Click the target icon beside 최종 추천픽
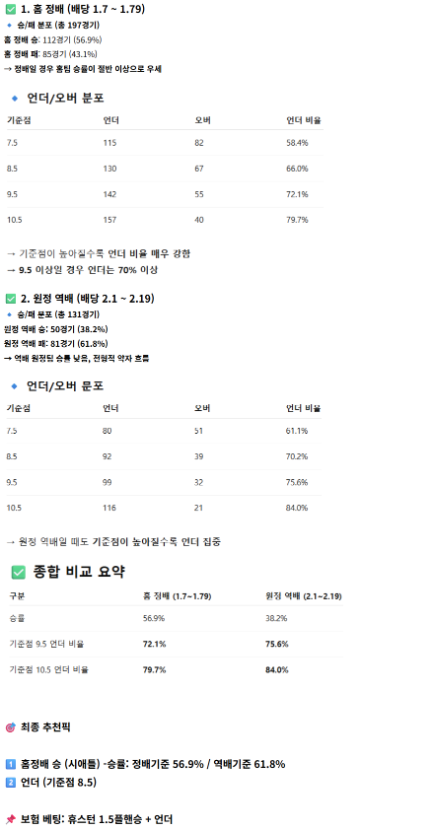The height and width of the screenshot is (830, 433). (x=11, y=728)
